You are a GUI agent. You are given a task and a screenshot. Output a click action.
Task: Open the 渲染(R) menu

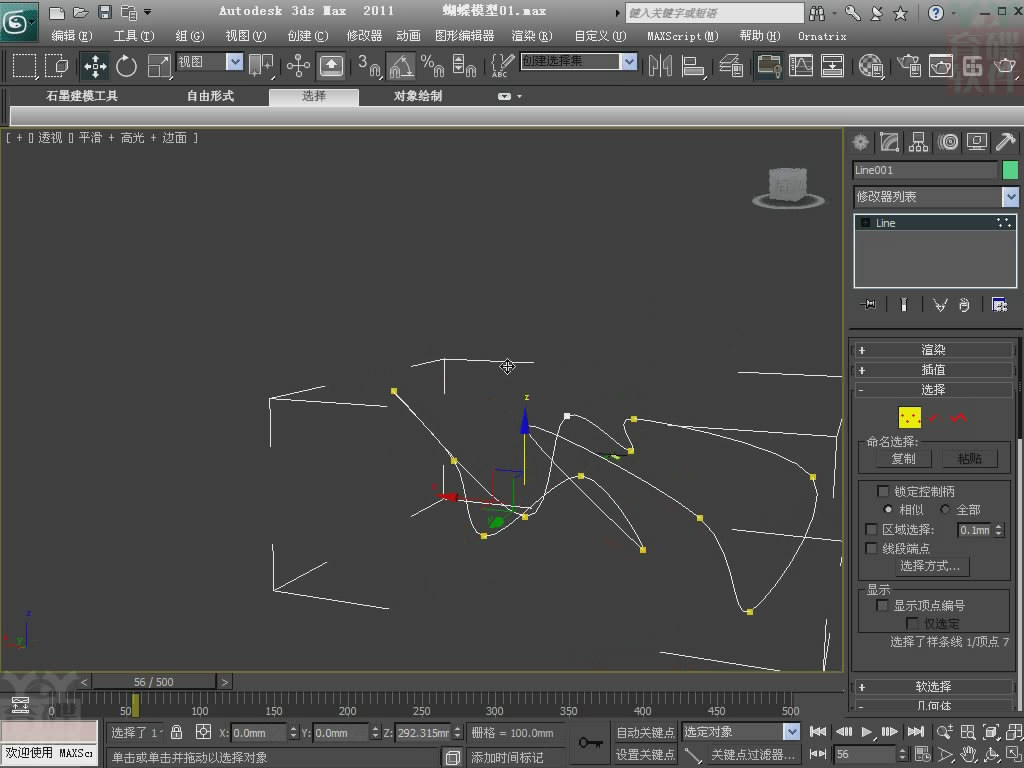[532, 36]
